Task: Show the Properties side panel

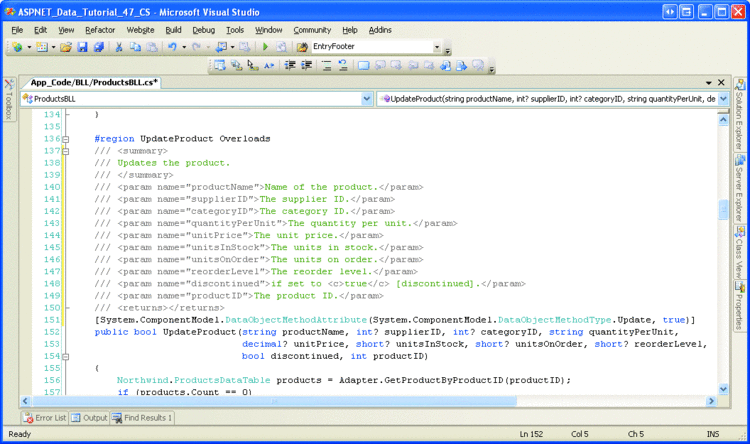Action: pos(740,306)
